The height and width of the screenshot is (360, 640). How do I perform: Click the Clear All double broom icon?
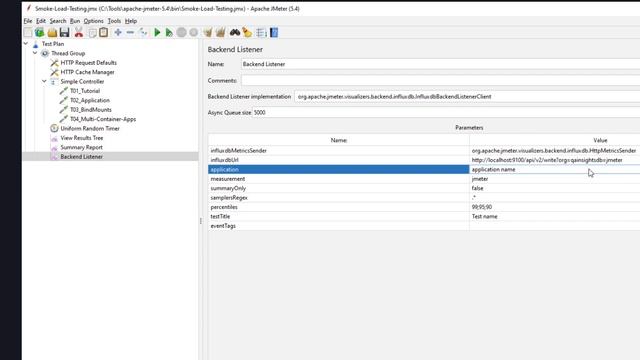220,33
